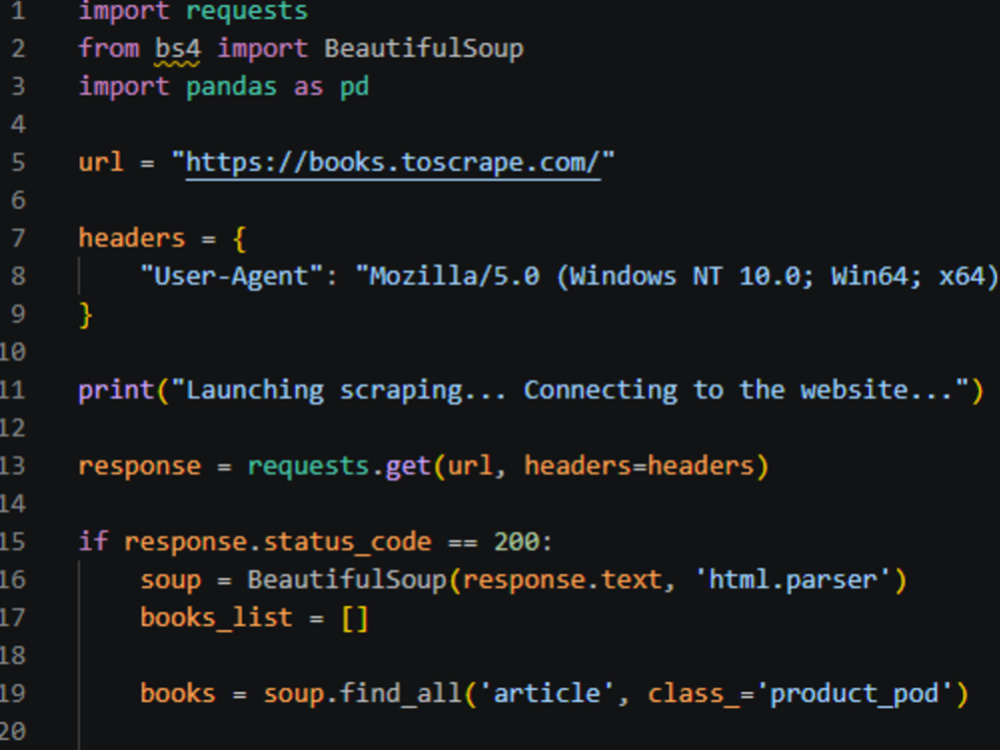The height and width of the screenshot is (750, 1000).
Task: Click 'headers=headers' argument
Action: 639,466
